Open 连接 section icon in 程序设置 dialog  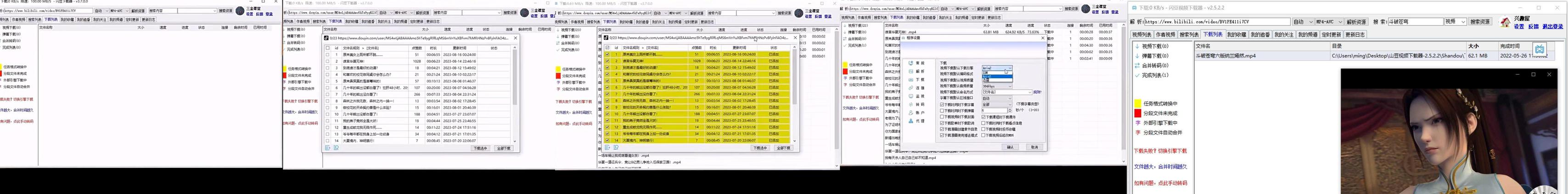[911, 88]
